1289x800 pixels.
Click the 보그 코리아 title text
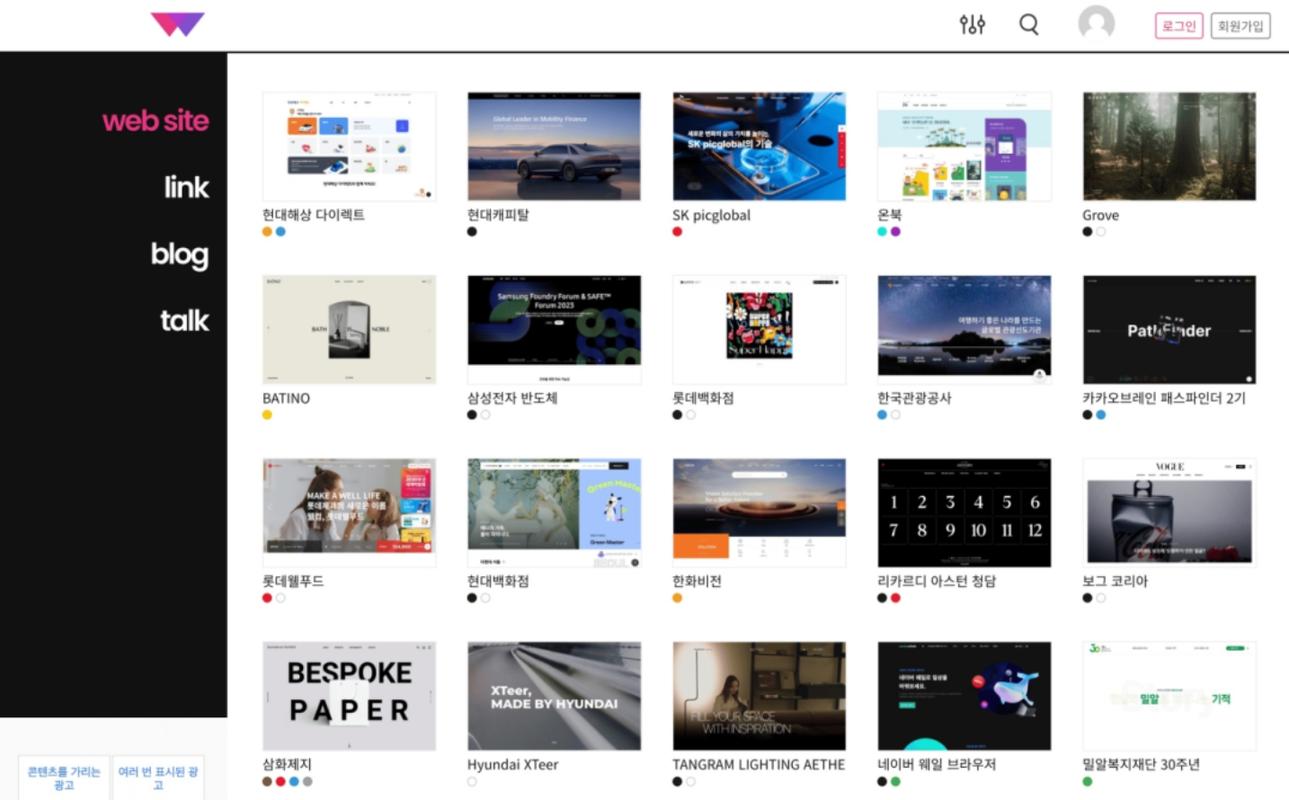click(1115, 581)
